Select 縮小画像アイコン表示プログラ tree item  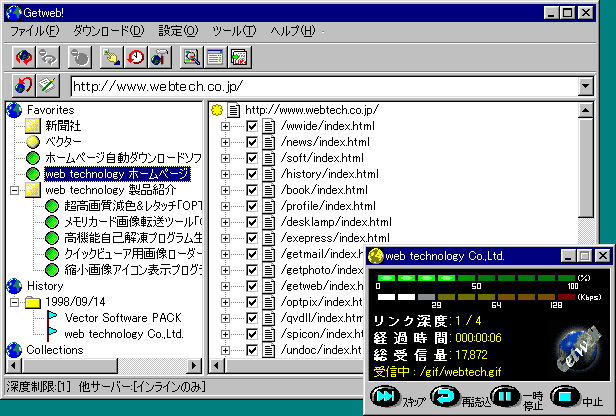pyautogui.click(x=133, y=270)
